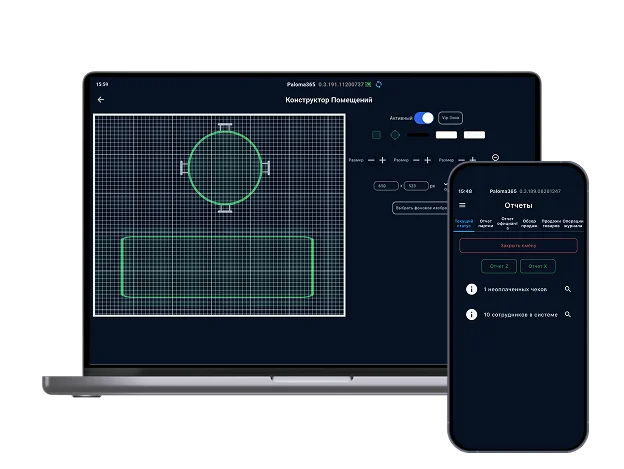Increase the second Размер value

tap(428, 160)
